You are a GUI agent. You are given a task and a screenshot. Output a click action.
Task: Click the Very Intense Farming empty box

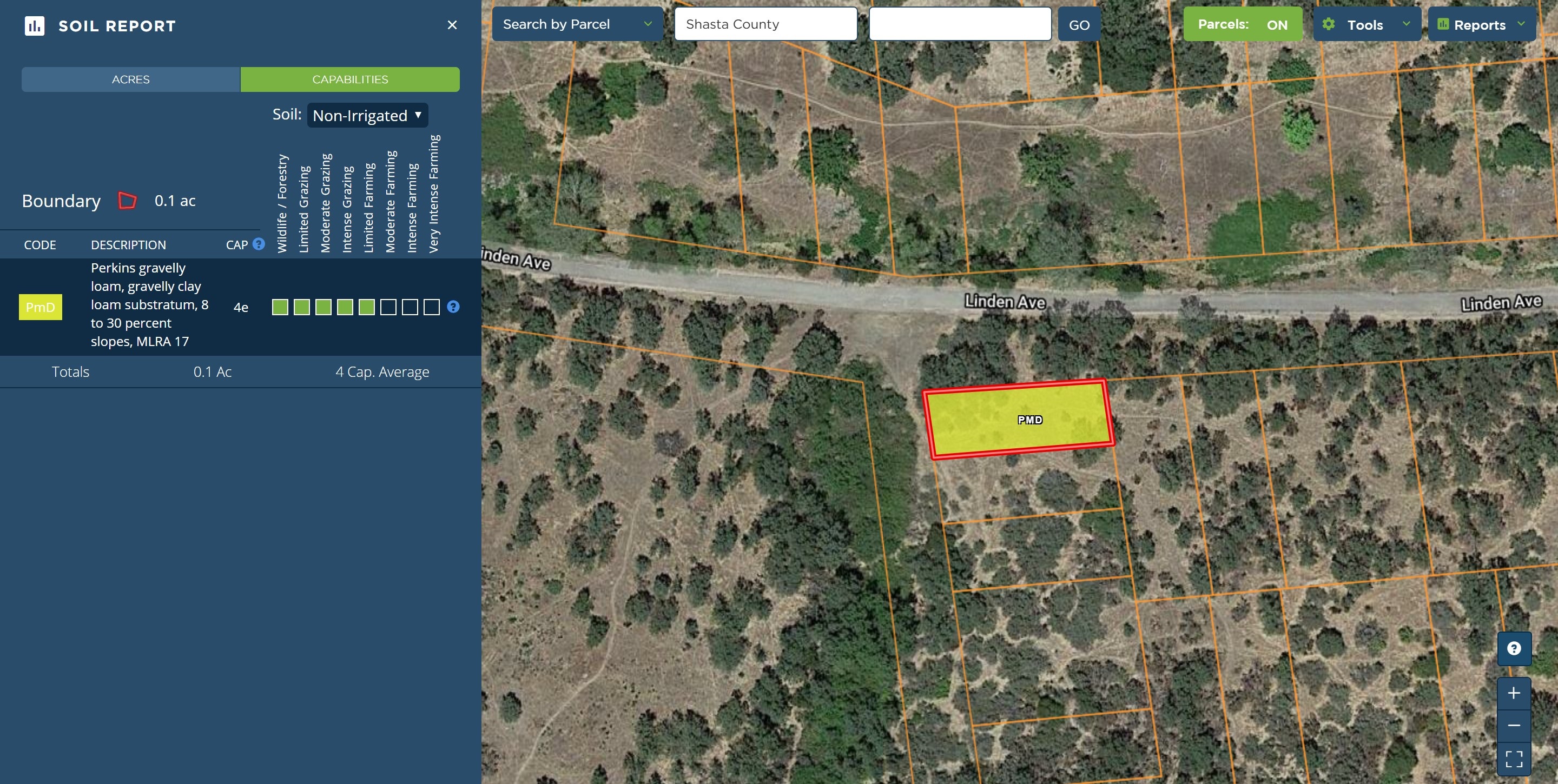tap(431, 307)
